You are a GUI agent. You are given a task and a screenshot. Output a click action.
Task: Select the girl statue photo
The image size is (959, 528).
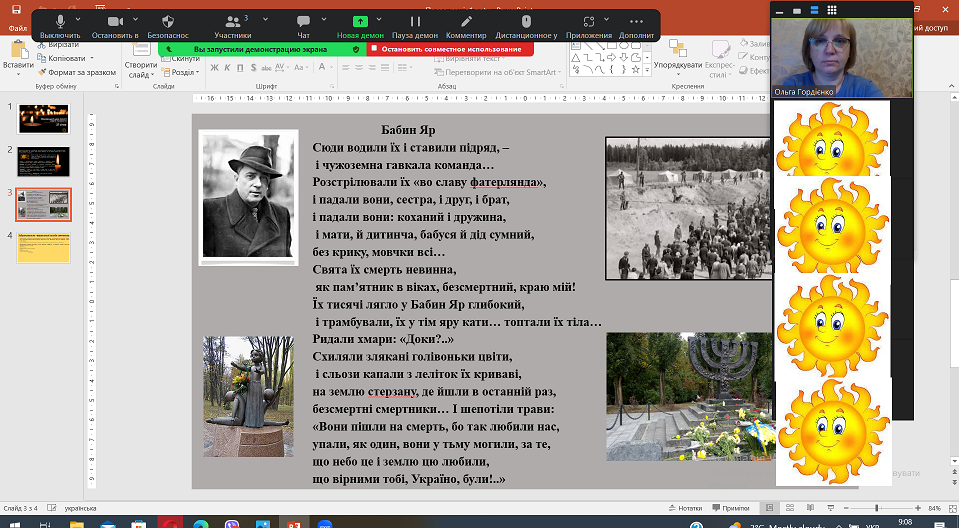pyautogui.click(x=248, y=396)
